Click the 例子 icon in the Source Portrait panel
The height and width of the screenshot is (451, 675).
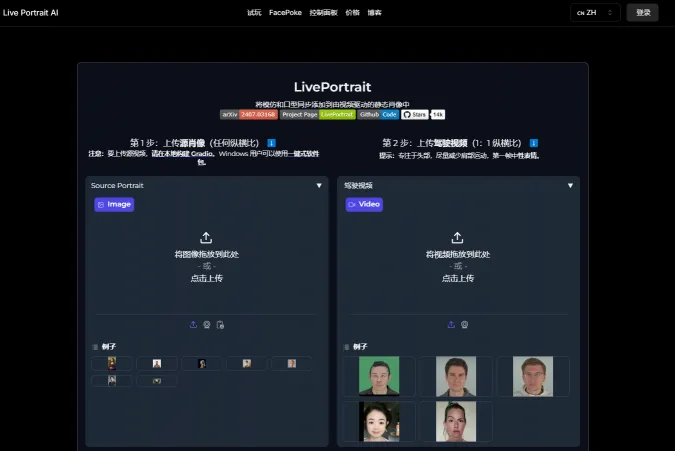95,347
